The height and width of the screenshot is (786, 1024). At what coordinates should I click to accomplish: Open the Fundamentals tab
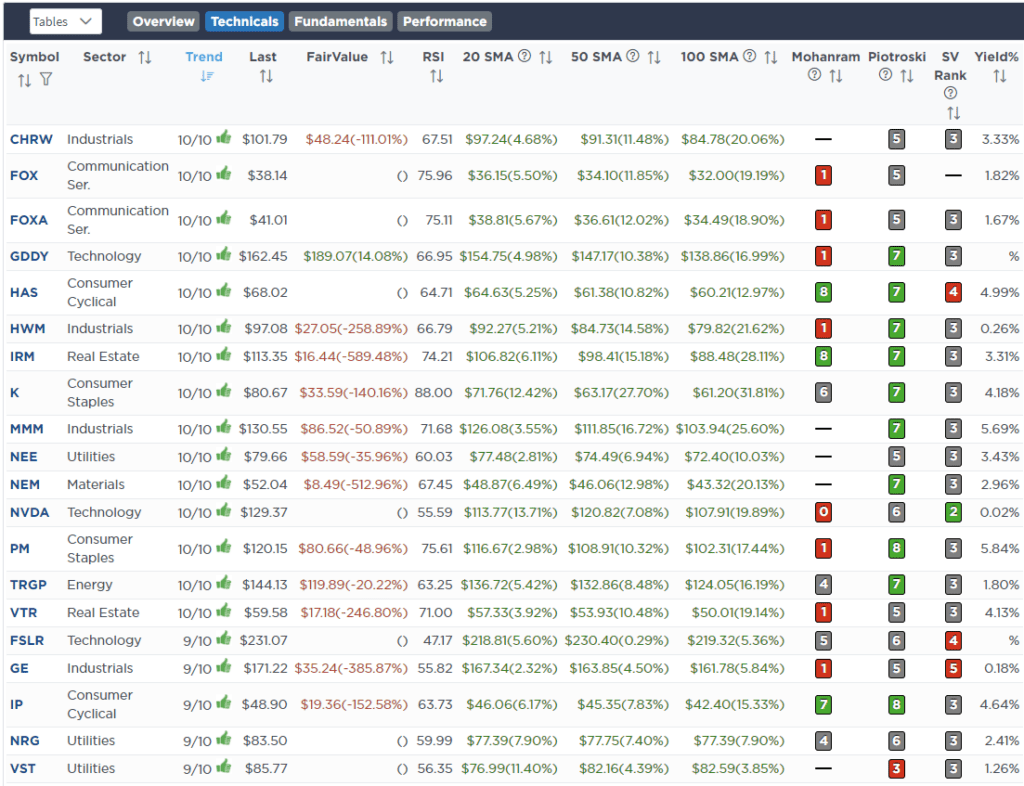coord(340,22)
